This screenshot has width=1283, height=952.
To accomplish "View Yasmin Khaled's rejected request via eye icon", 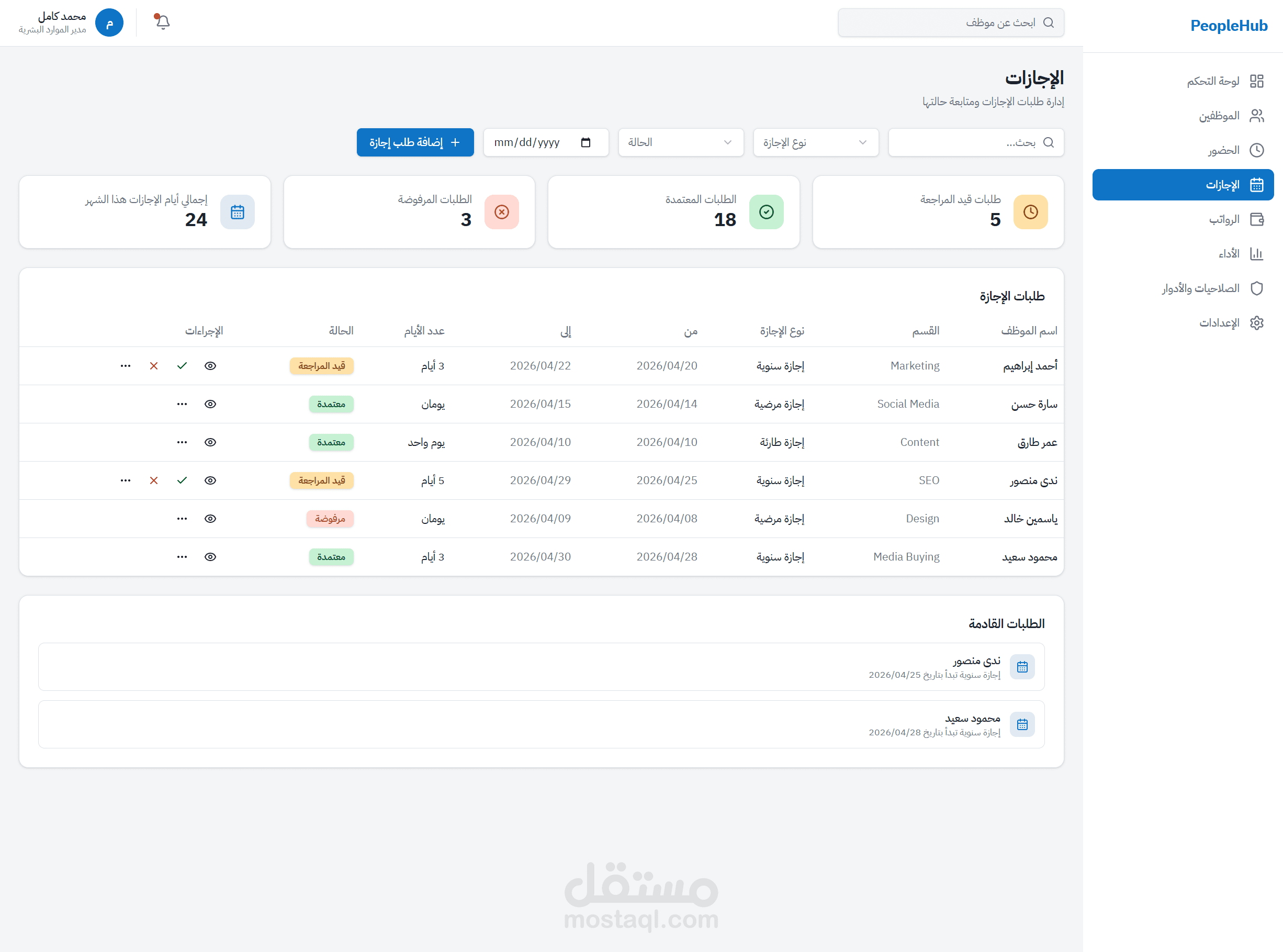I will pyautogui.click(x=210, y=519).
